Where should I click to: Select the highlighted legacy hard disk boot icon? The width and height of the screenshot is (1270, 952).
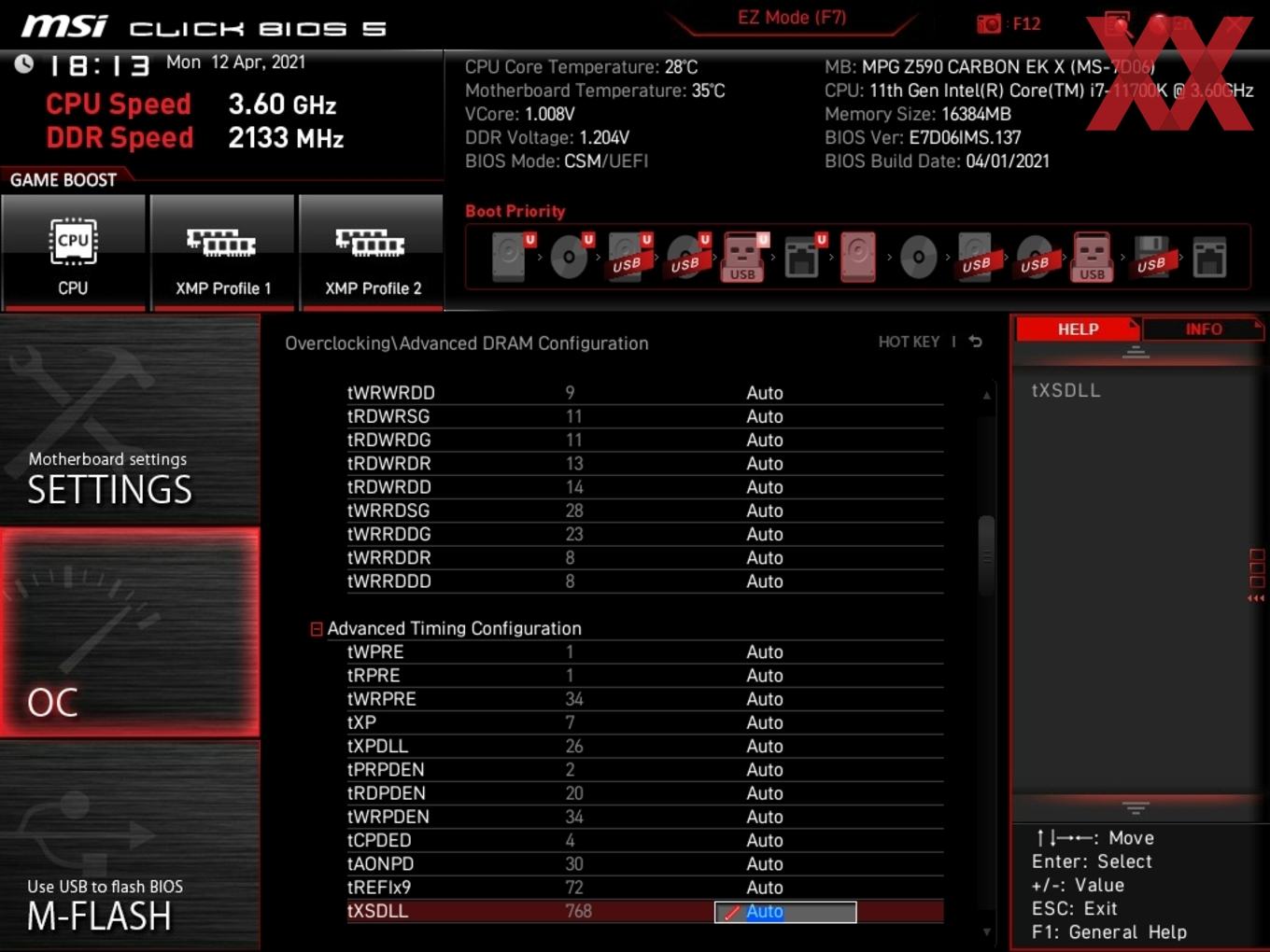pos(858,257)
